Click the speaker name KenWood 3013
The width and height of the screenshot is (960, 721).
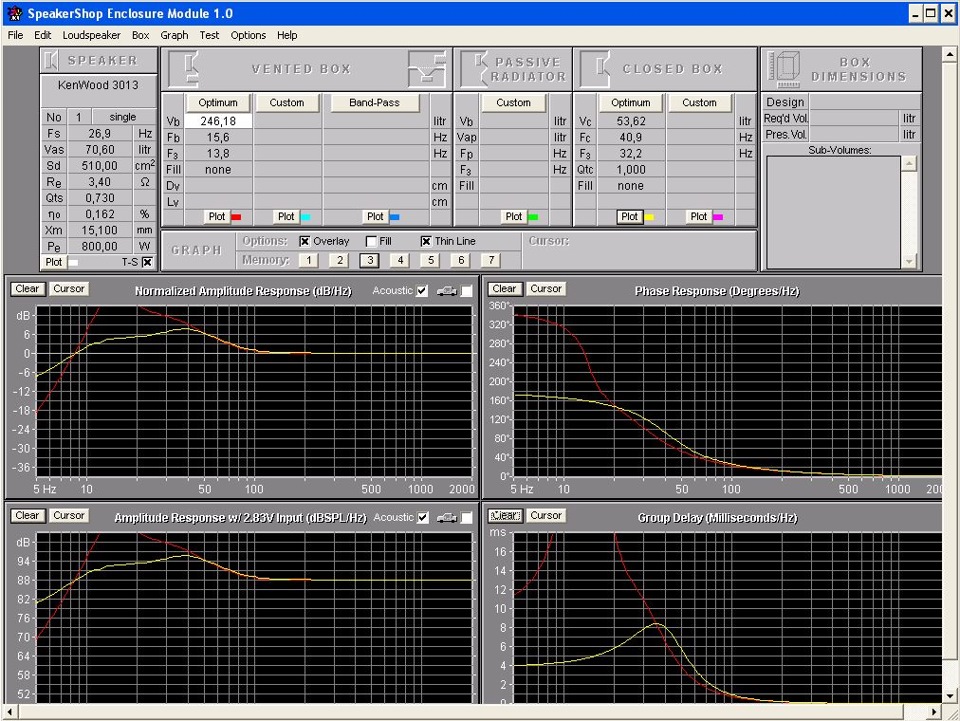pos(98,85)
